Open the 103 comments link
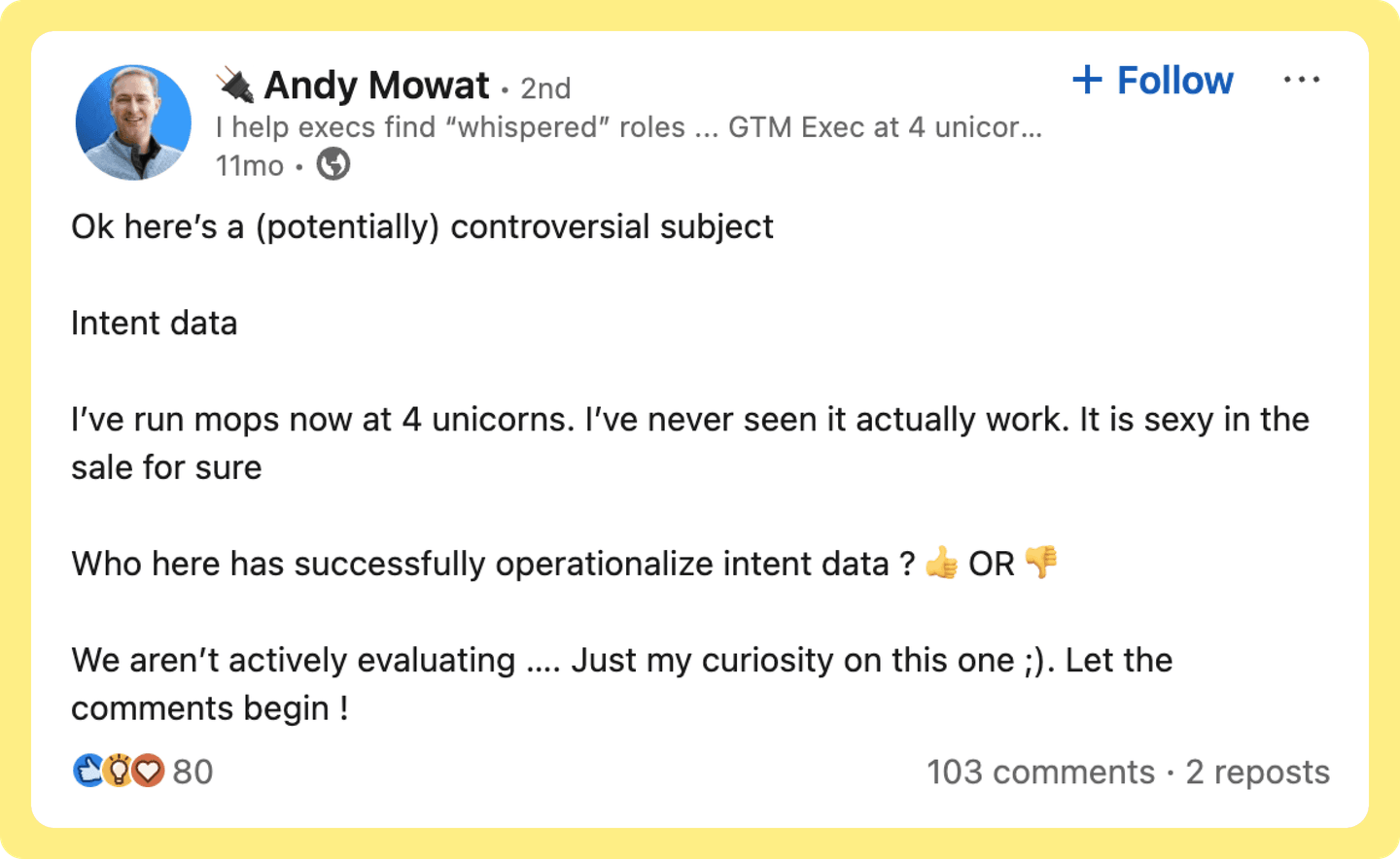Viewport: 1400px width, 859px height. (x=1040, y=772)
